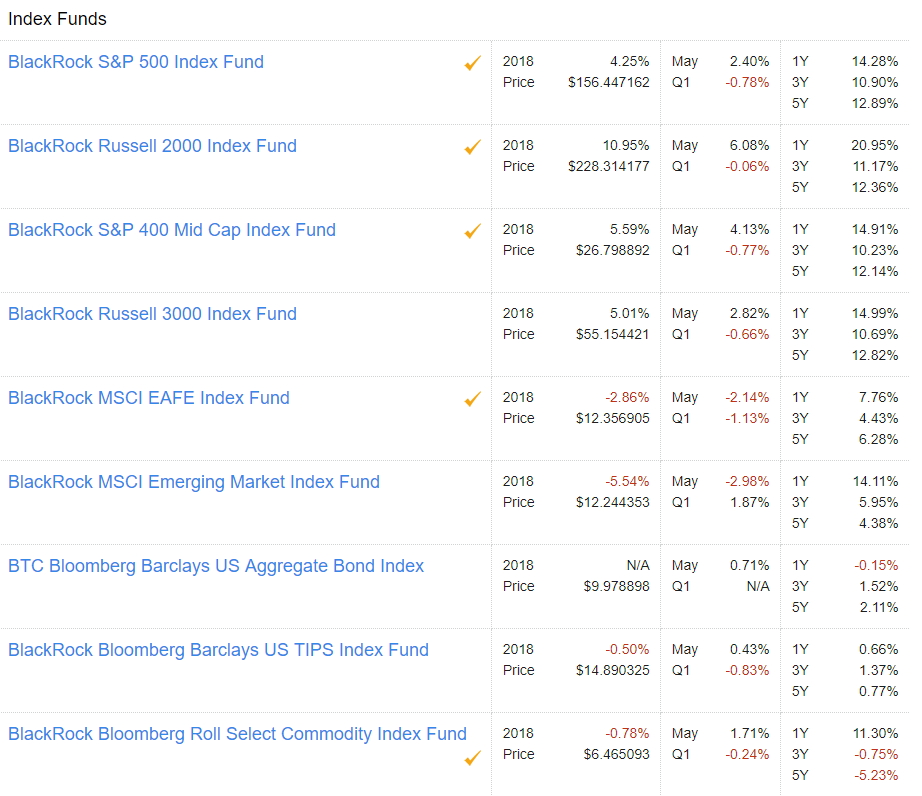922x796 pixels.
Task: Click the 4.13% May return value
Action: click(x=750, y=230)
